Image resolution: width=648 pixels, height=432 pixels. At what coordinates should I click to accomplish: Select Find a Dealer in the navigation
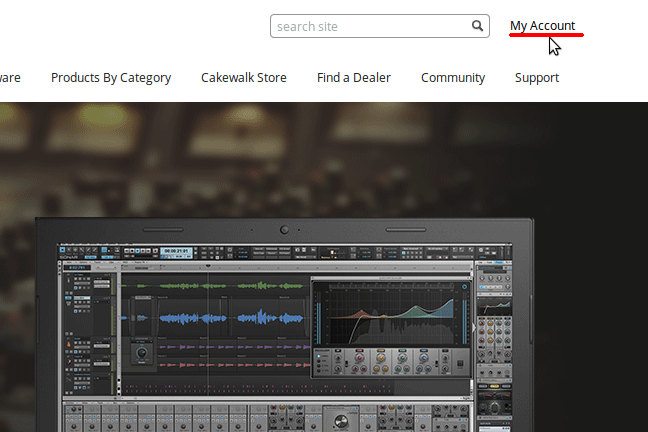click(353, 78)
